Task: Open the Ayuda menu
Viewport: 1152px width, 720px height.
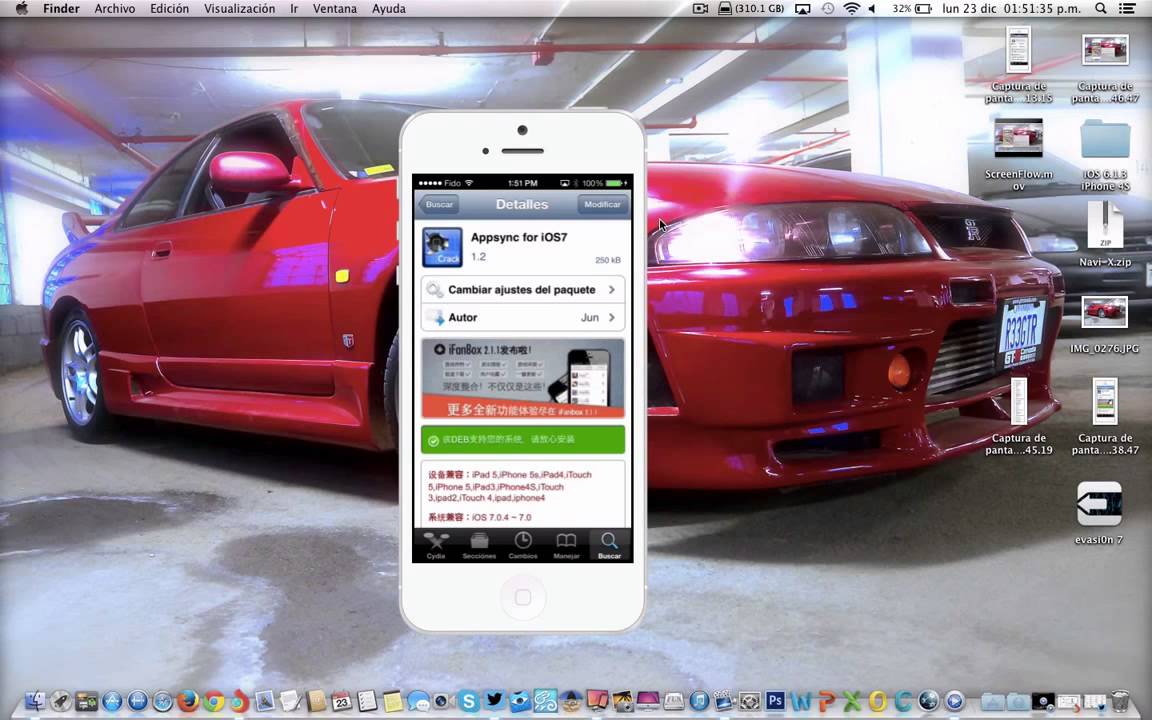Action: (x=389, y=9)
